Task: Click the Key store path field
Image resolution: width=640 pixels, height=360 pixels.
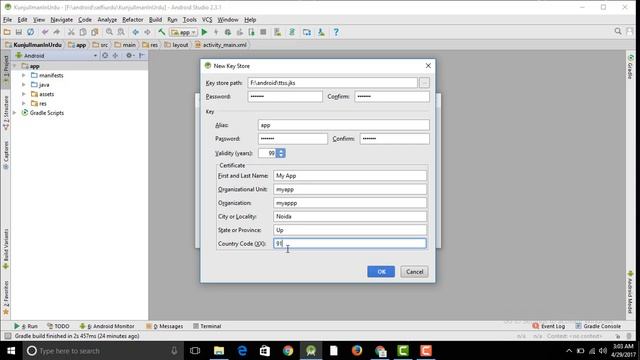Action: tap(332, 83)
